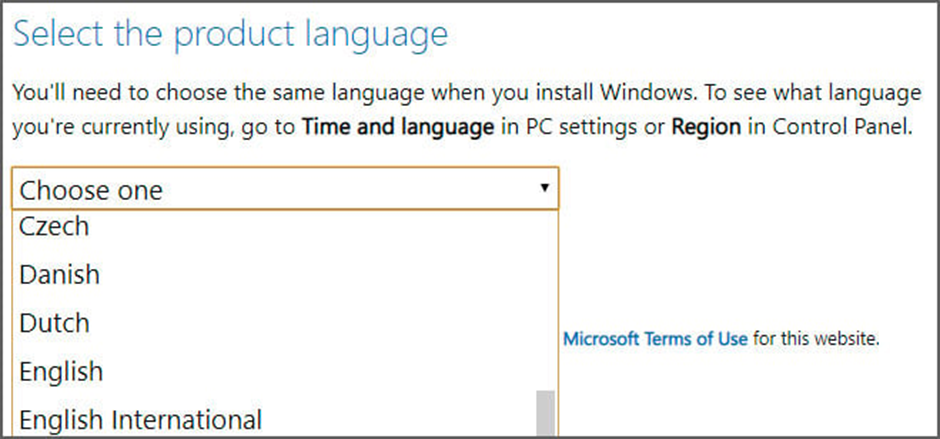
Task: Click the language dropdown's small arrow
Action: tap(544, 188)
